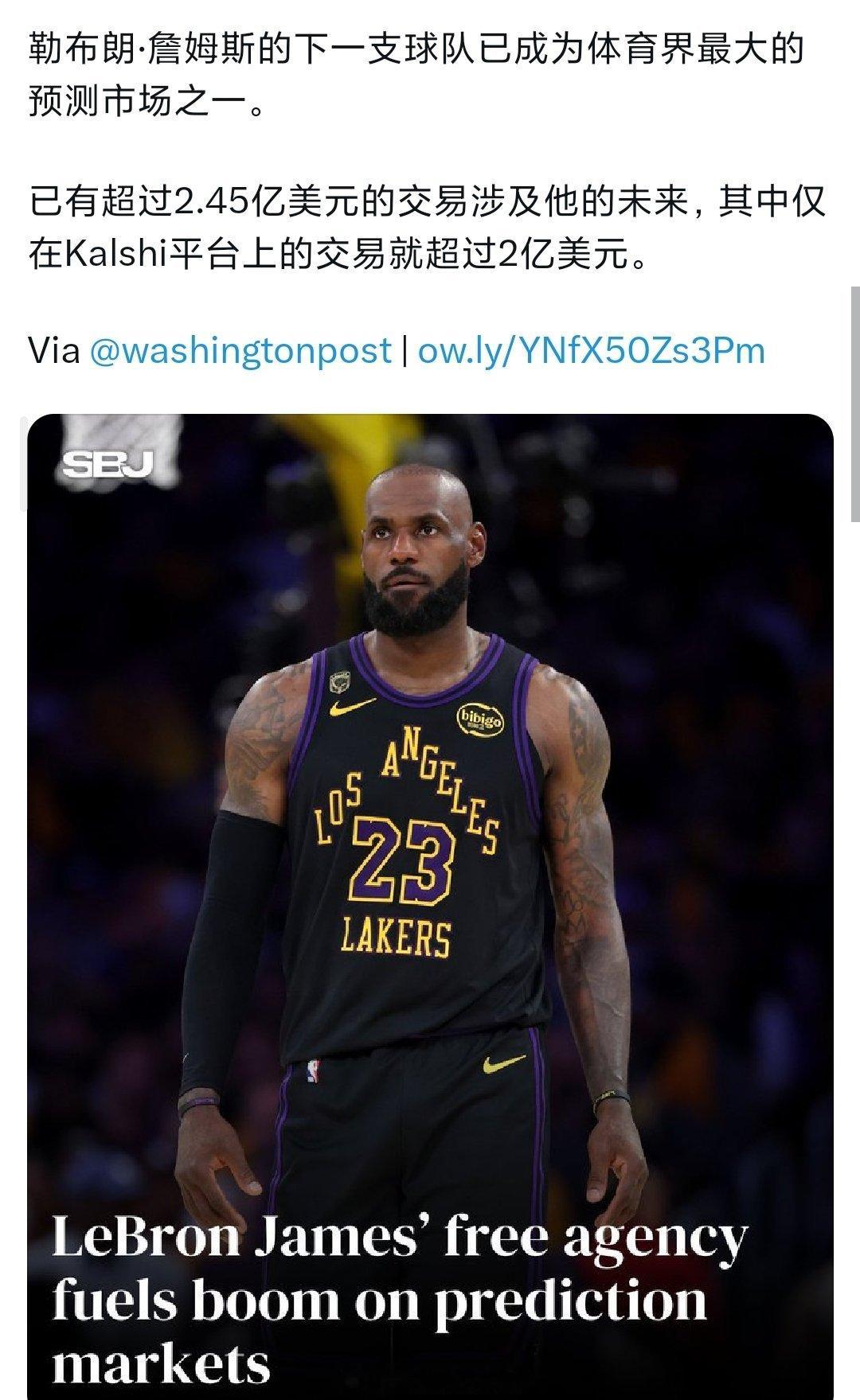The height and width of the screenshot is (1400, 860).
Task: Click the Nike swoosh on the shorts
Action: tap(503, 1063)
